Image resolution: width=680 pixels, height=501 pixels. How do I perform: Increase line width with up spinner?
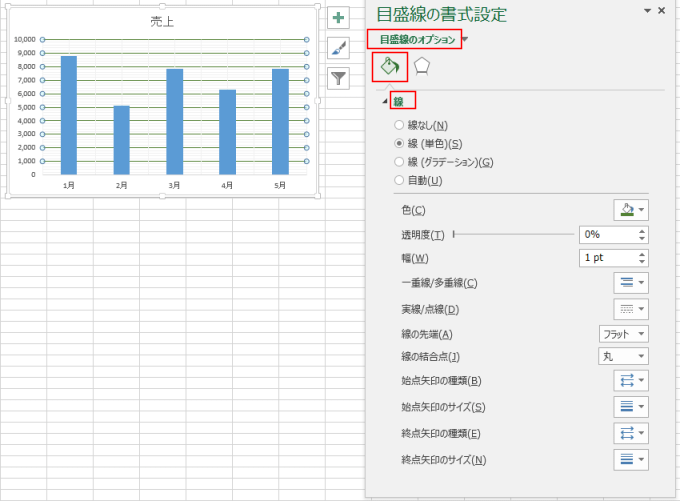pyautogui.click(x=642, y=255)
